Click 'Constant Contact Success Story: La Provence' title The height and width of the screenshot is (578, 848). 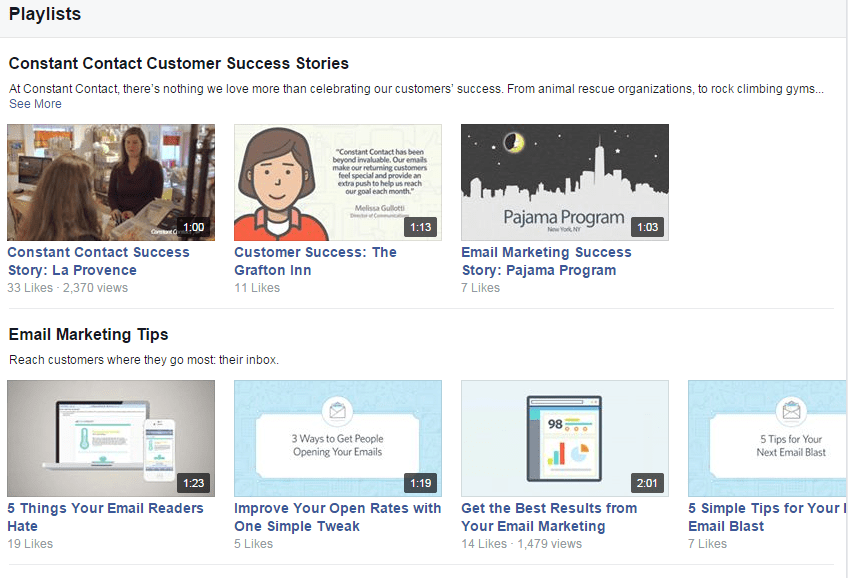pos(98,261)
